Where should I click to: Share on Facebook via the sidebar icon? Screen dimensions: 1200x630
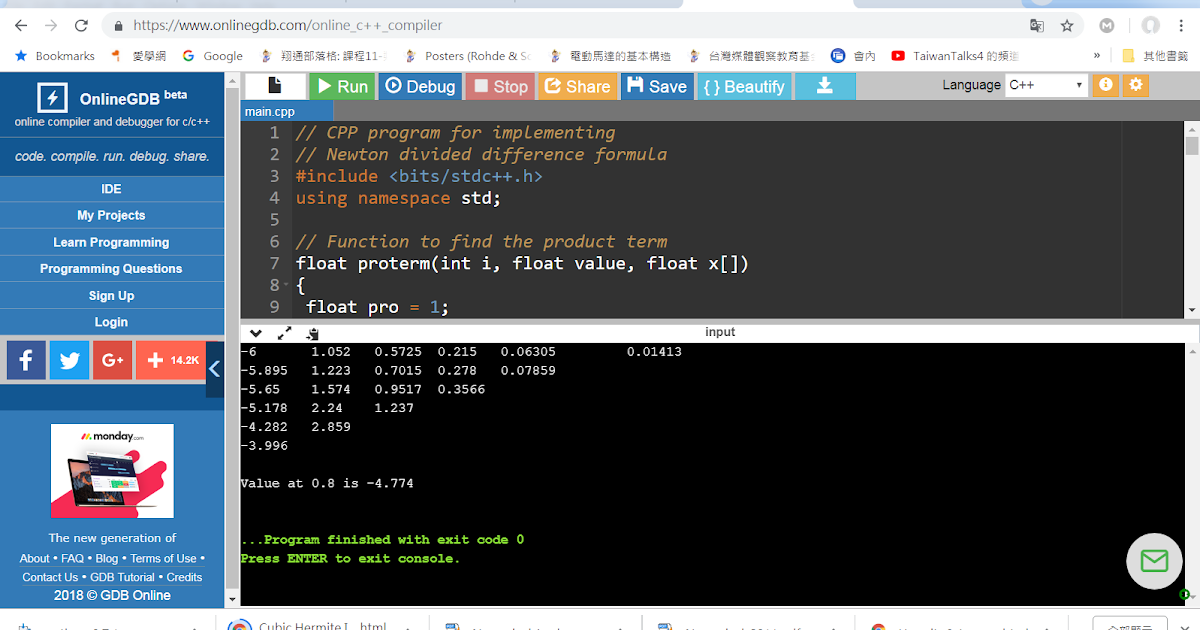[26, 360]
